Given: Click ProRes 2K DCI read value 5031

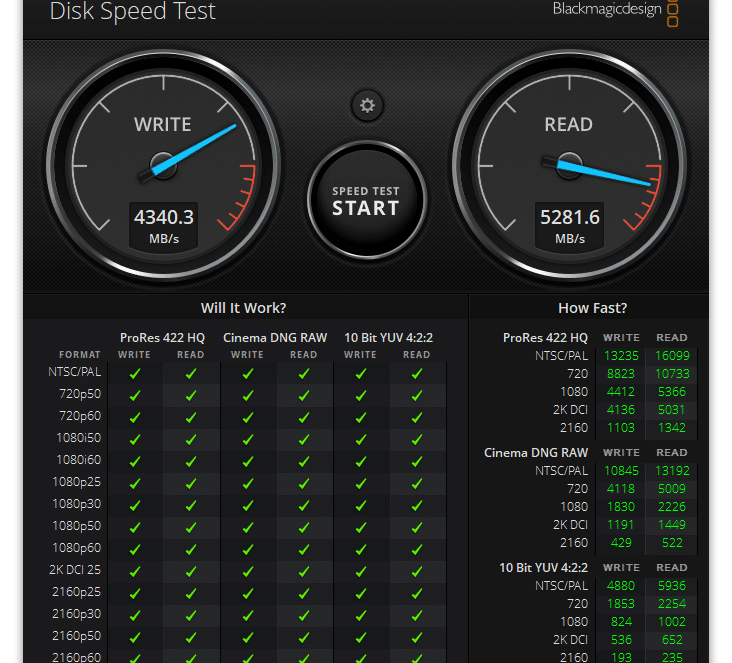Looking at the screenshot, I should [672, 410].
